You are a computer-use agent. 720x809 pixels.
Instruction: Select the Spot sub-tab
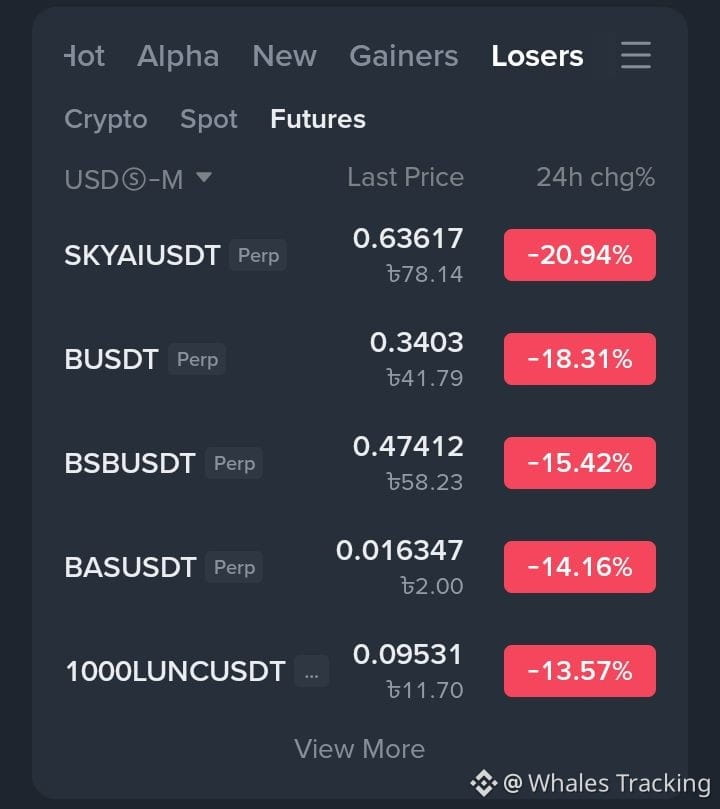coord(209,119)
